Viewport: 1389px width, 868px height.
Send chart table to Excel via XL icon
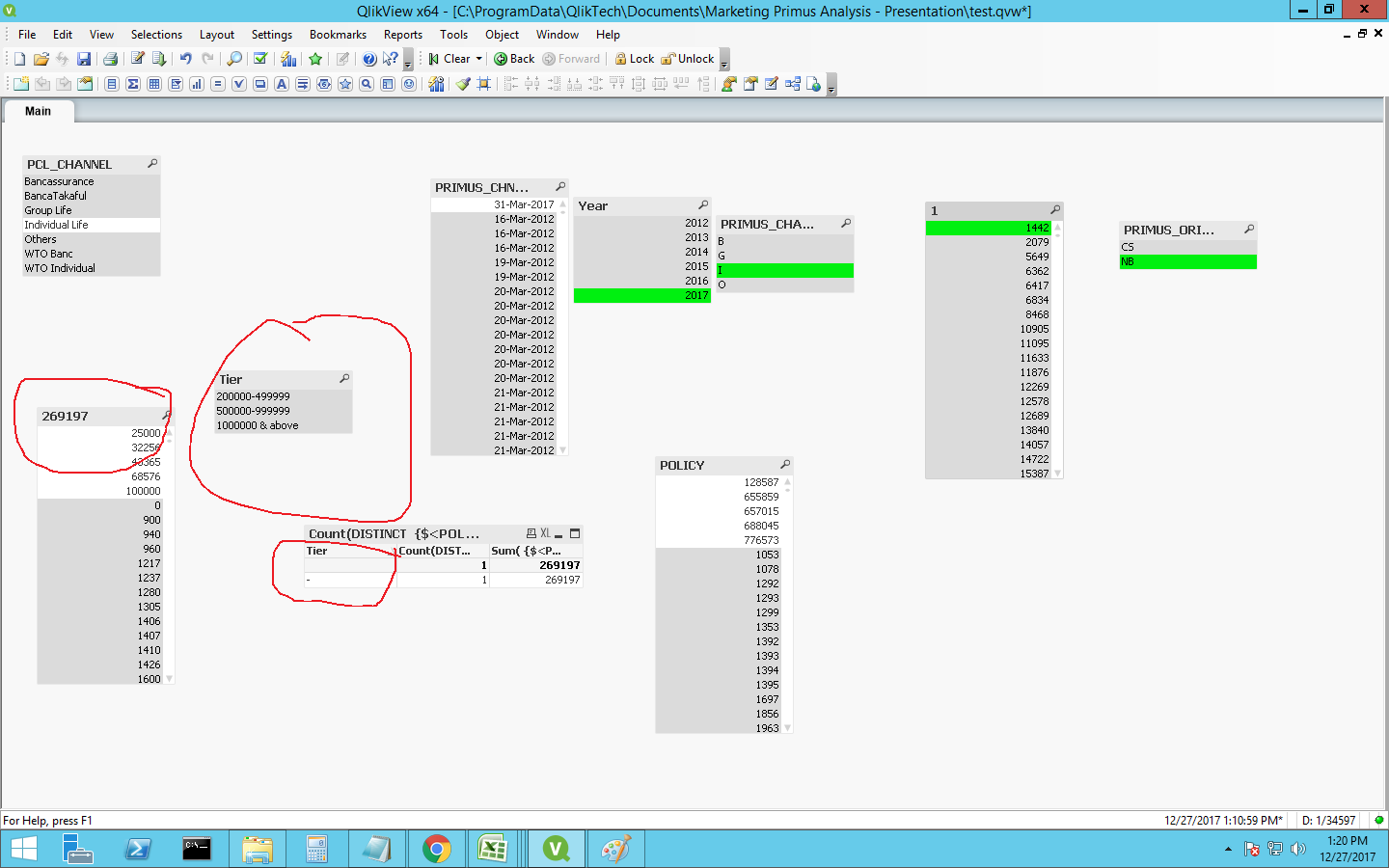coord(545,533)
